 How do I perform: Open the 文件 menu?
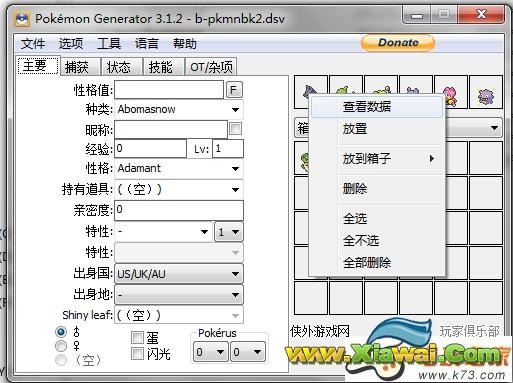pyautogui.click(x=33, y=43)
